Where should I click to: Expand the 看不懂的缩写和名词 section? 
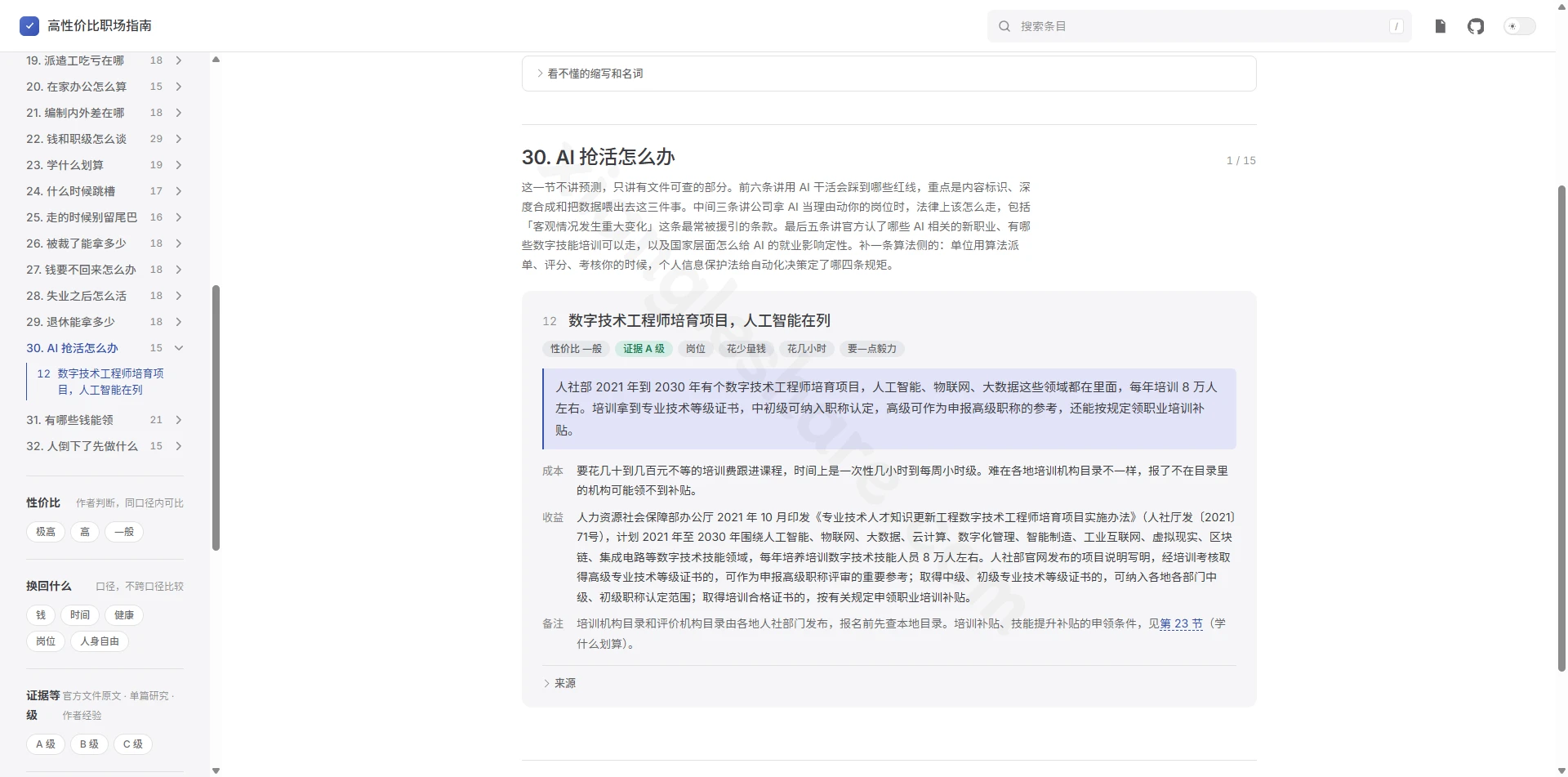click(889, 74)
